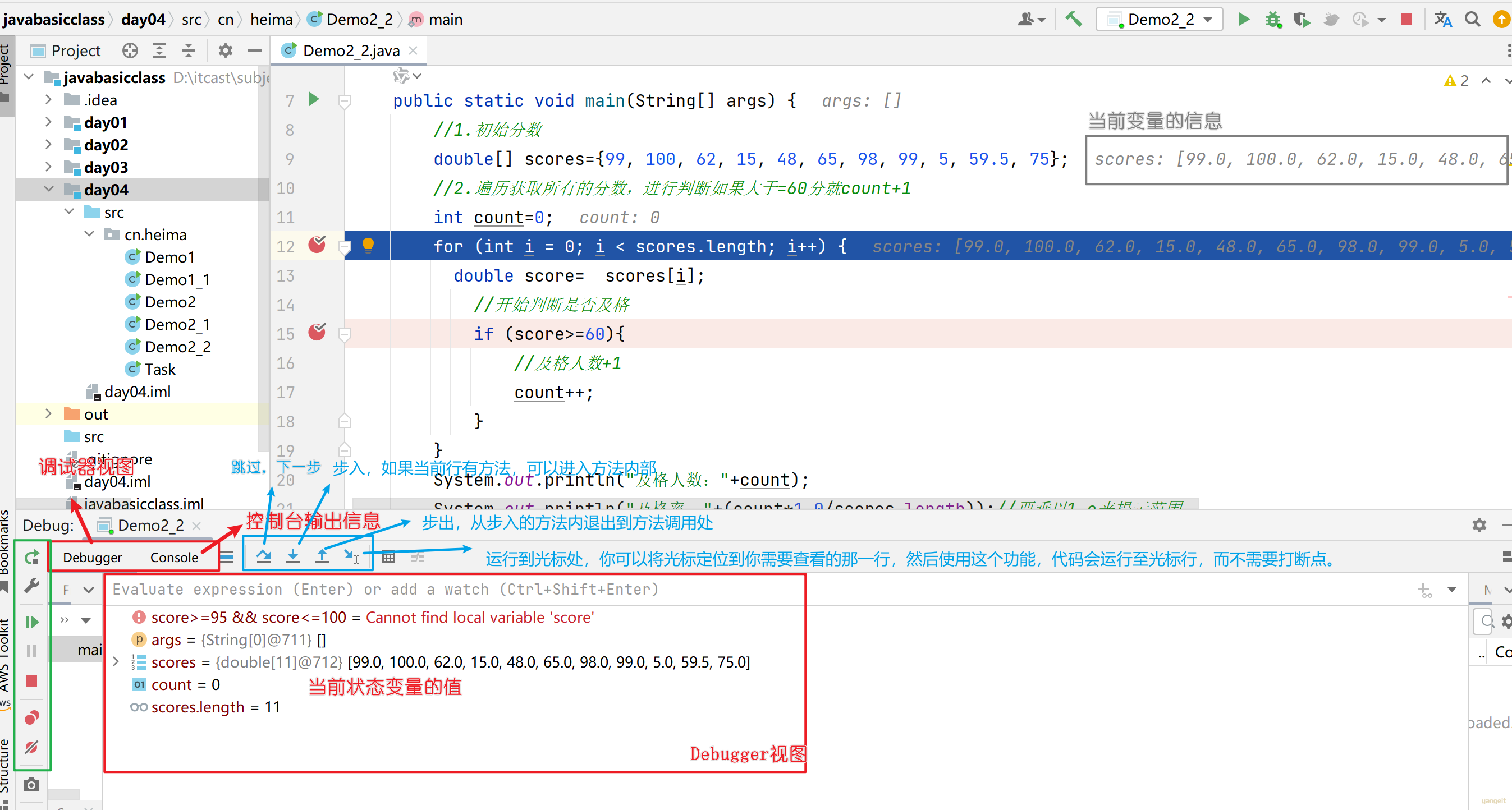Go to previous highlighted warning arrow

point(1486,80)
